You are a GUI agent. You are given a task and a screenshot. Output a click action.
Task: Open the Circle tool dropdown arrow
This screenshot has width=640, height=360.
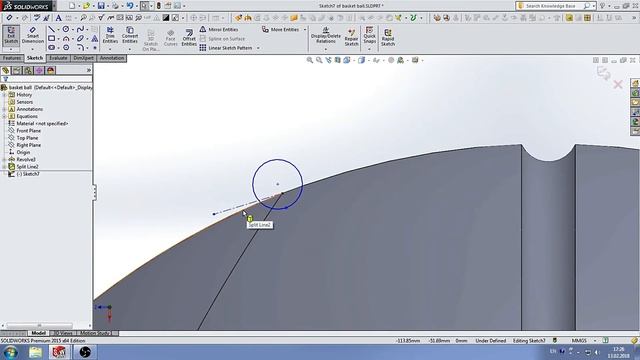pos(72,30)
